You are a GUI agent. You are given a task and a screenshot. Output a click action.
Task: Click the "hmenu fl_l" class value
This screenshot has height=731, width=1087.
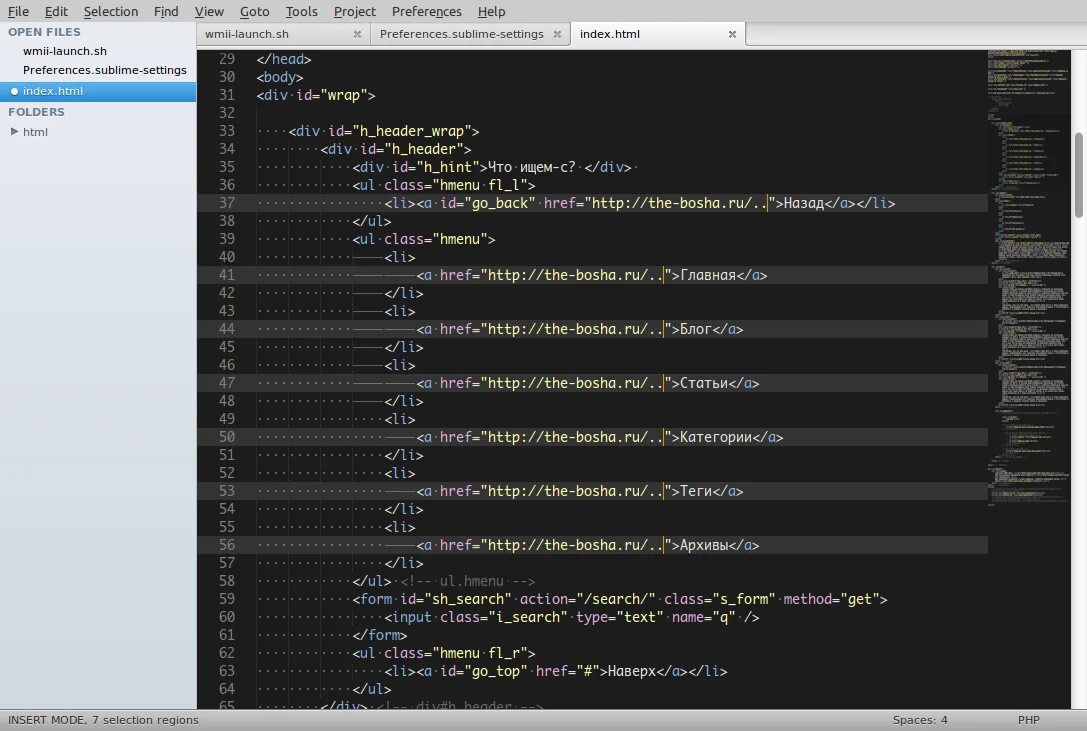(480, 185)
